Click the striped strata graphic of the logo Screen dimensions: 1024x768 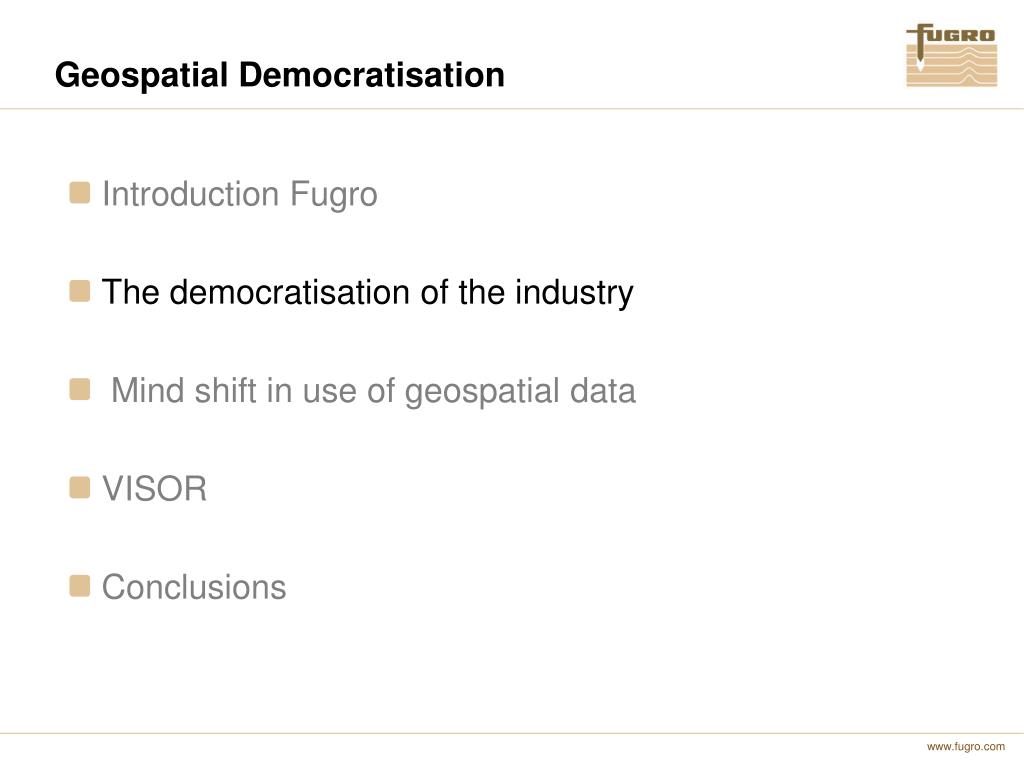pos(952,66)
